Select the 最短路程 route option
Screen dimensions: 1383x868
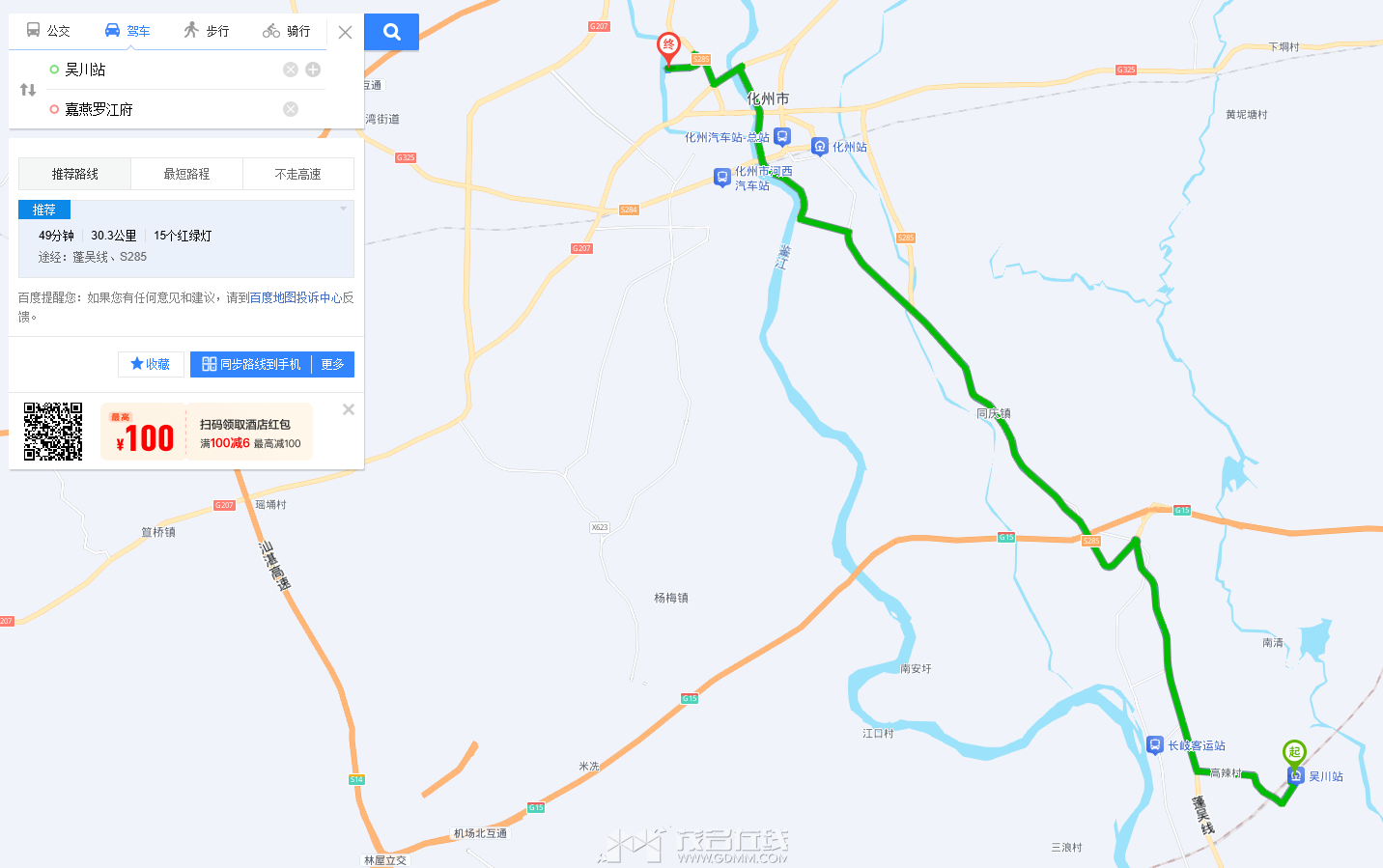[186, 174]
